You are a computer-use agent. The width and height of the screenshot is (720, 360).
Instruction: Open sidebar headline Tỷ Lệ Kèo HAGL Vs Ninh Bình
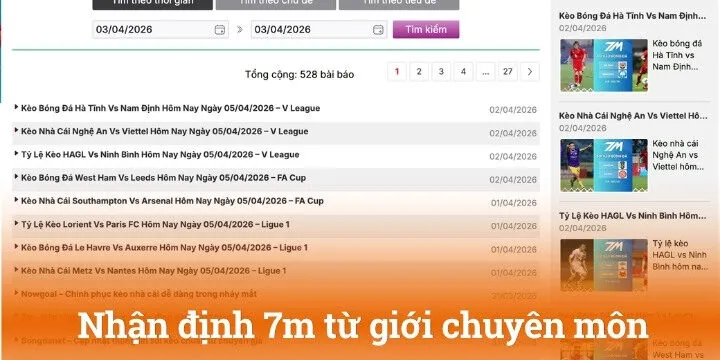633,215
